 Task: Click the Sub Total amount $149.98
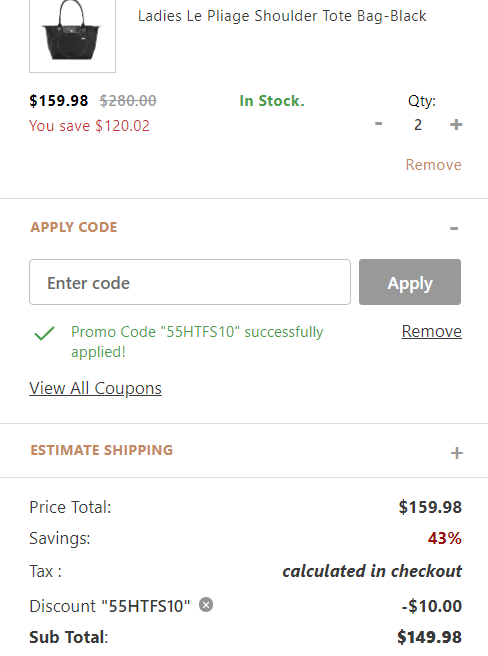(x=429, y=637)
